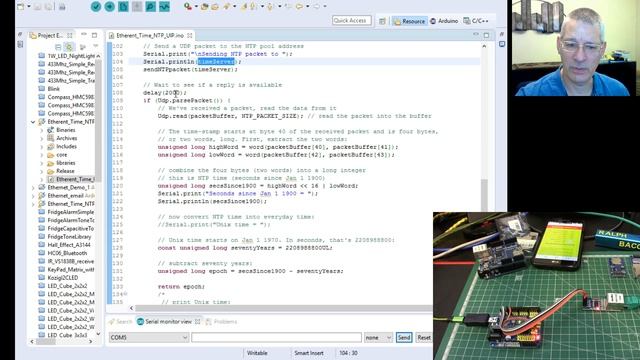
Task: Switch to the Resource perspective
Action: (409, 21)
